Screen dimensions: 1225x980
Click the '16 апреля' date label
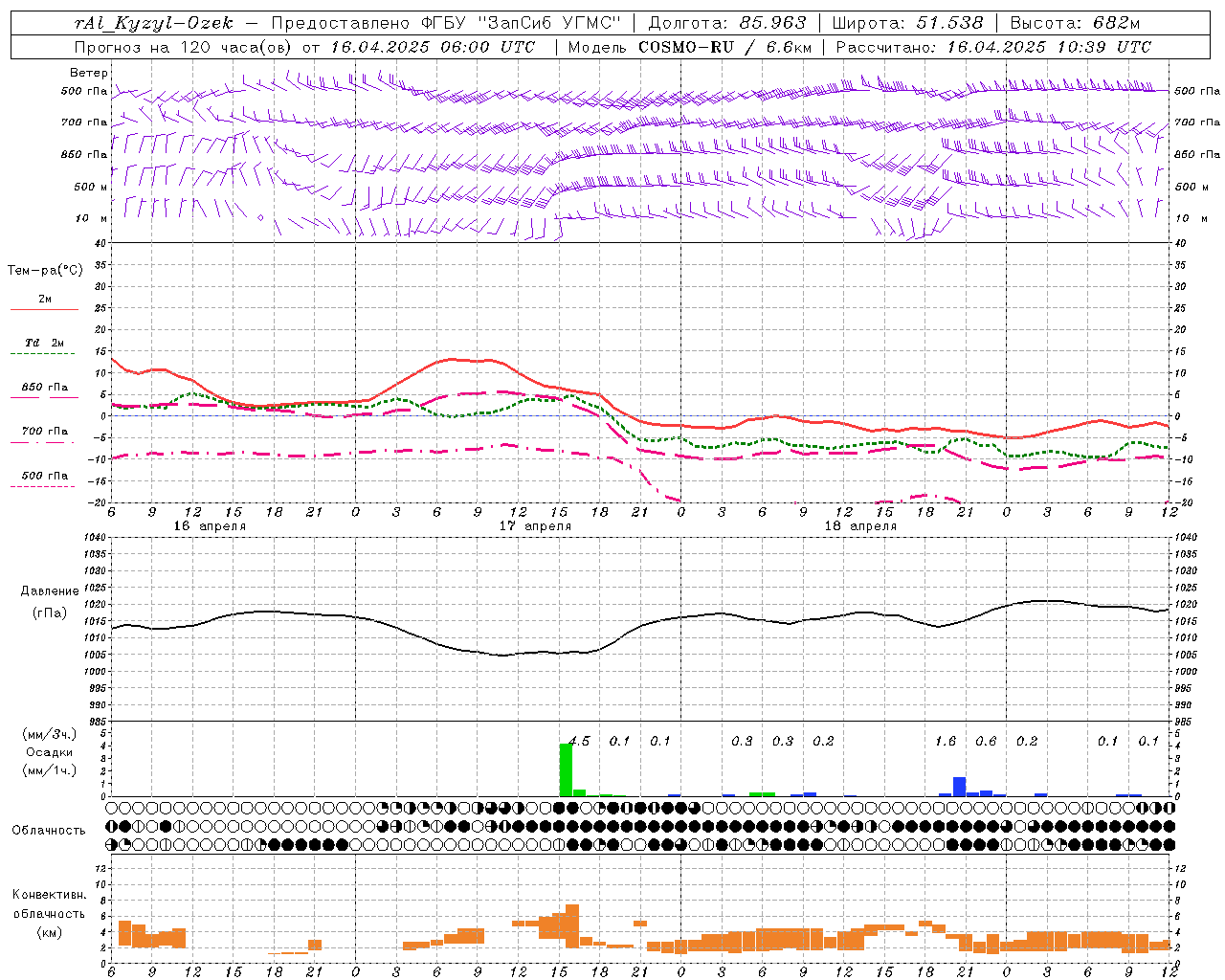(x=210, y=526)
